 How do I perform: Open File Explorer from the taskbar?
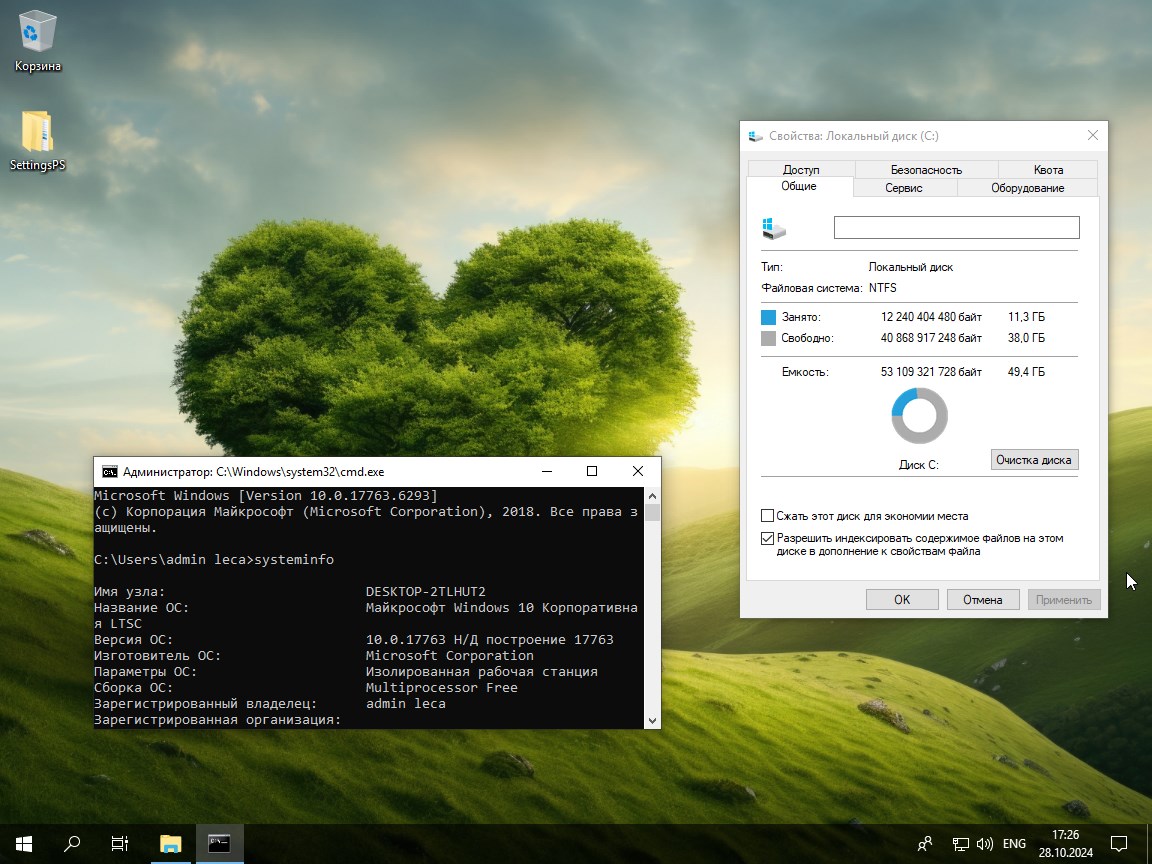point(170,843)
